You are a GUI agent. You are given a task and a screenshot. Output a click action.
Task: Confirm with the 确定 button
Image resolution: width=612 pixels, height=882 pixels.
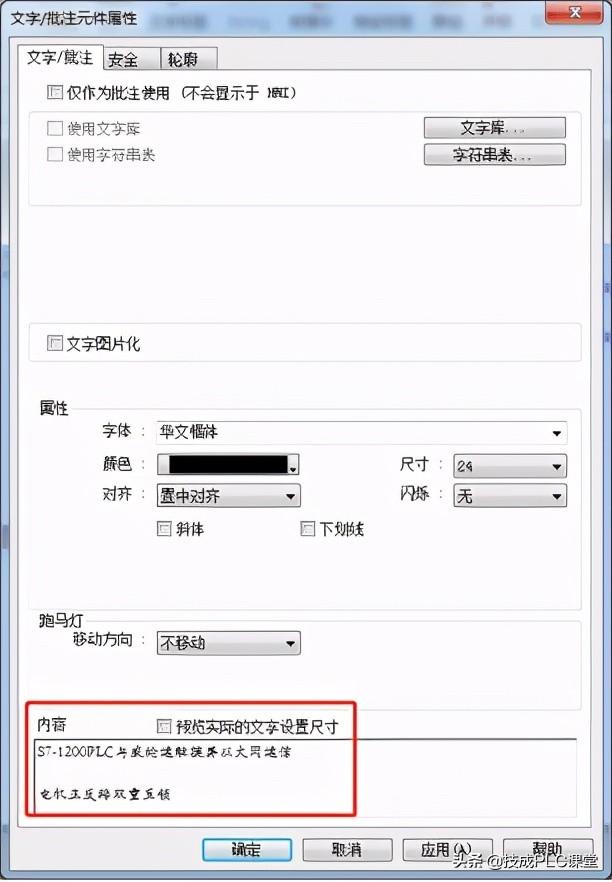(247, 849)
